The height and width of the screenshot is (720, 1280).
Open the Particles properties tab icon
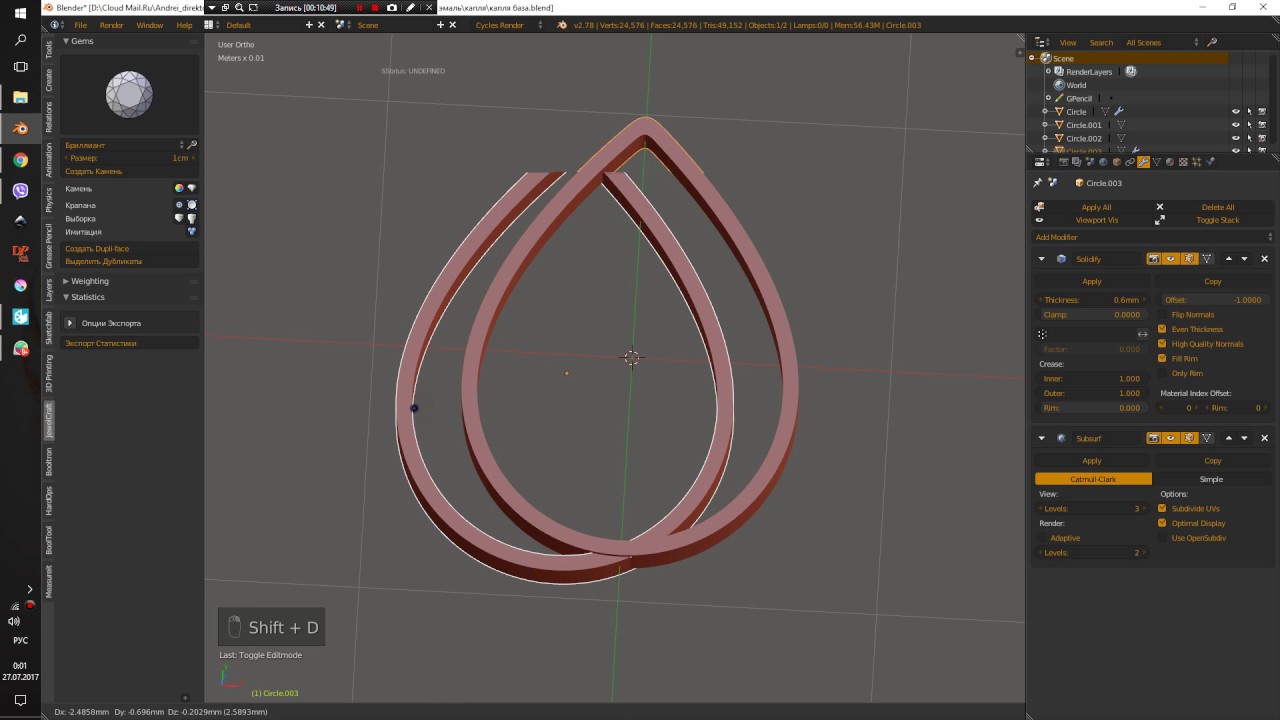1196,162
